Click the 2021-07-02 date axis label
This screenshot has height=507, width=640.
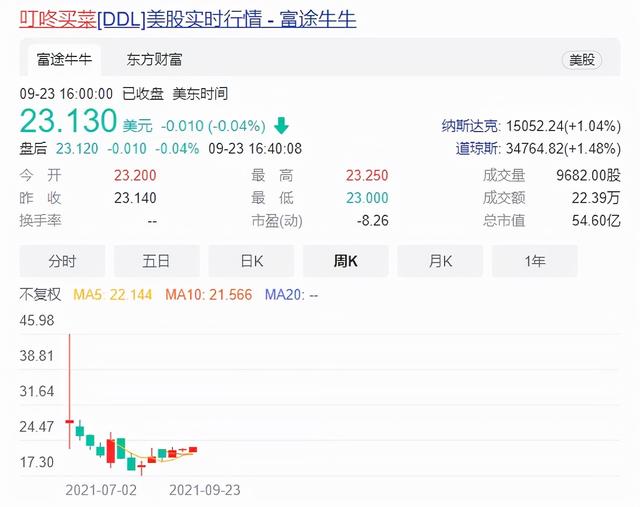pos(101,490)
